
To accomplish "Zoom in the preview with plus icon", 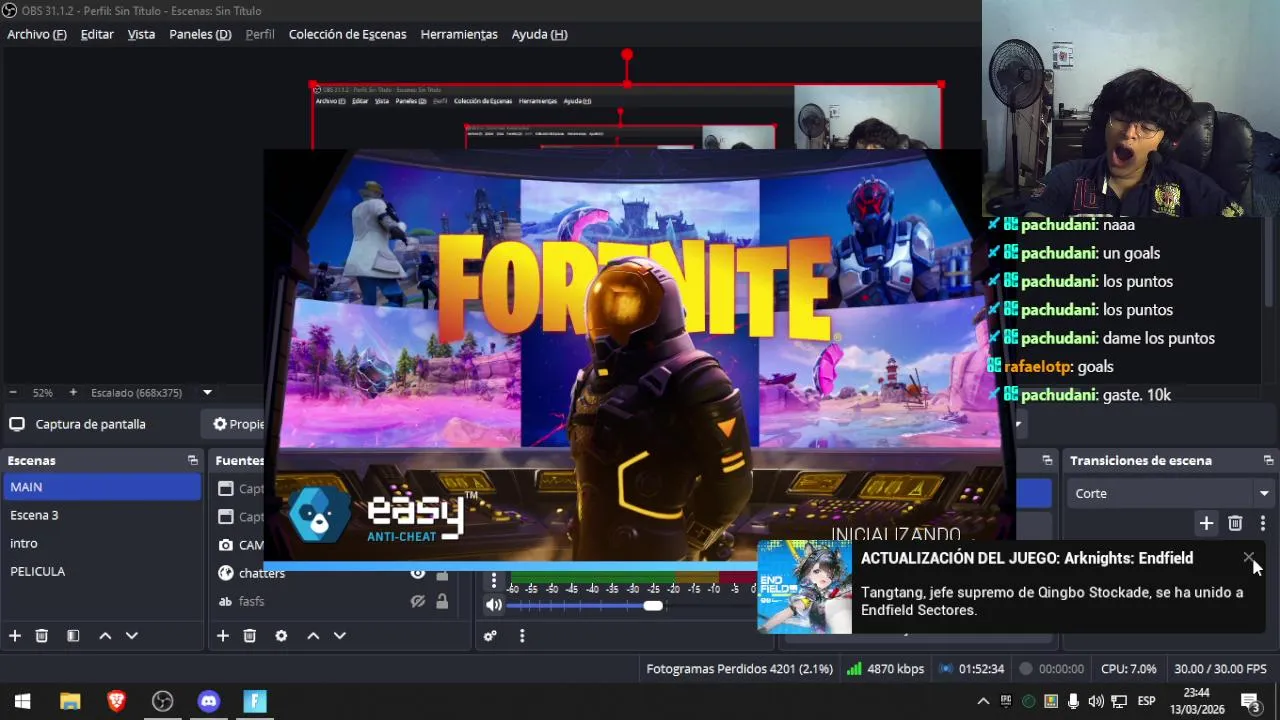I will pos(73,393).
